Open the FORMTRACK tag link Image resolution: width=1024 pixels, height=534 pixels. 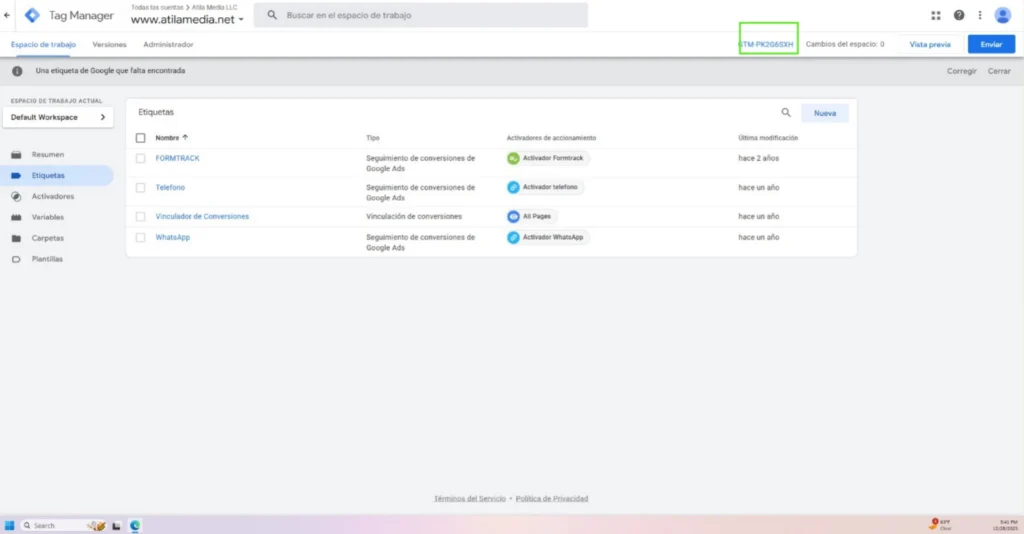click(x=177, y=159)
